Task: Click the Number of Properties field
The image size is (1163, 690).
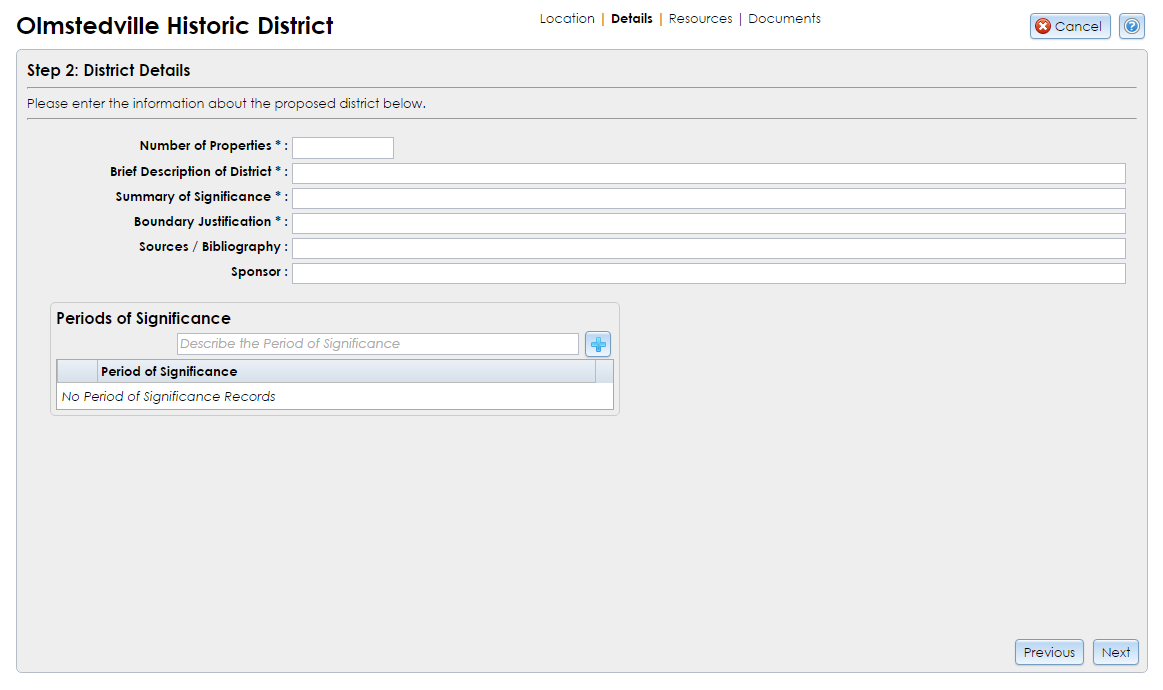Action: (343, 147)
